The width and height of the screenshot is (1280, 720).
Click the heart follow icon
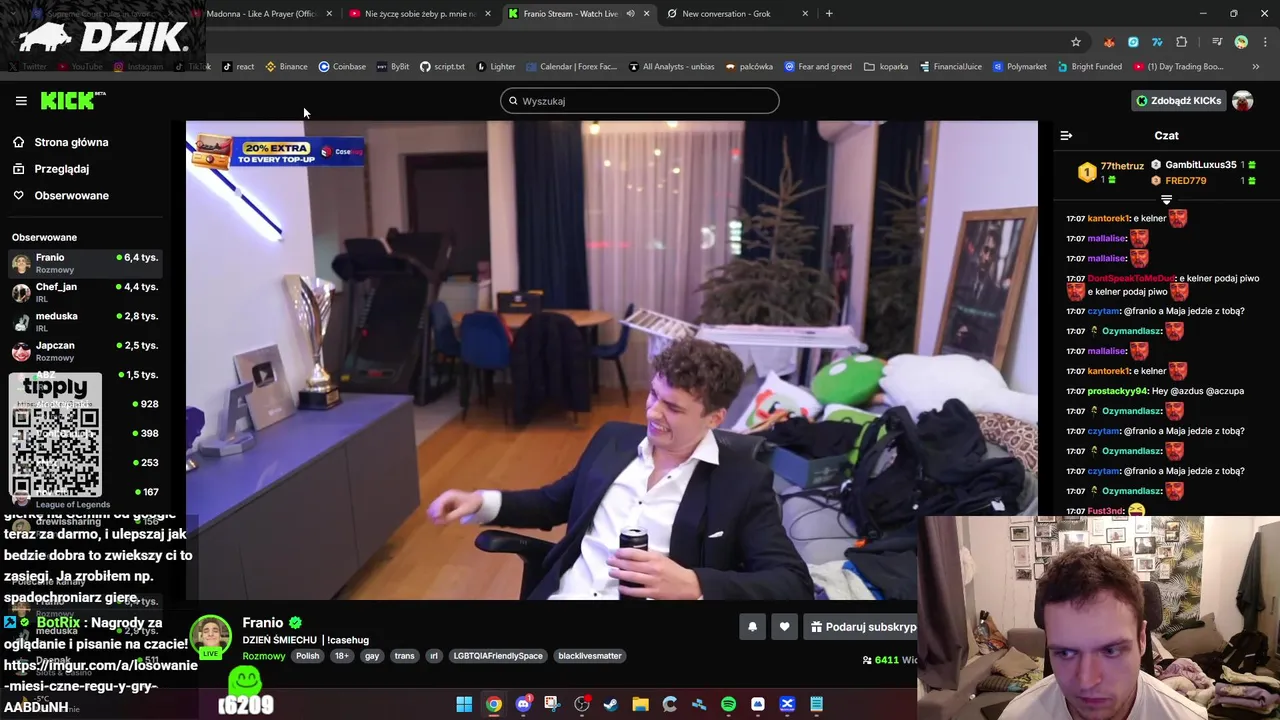(784, 627)
